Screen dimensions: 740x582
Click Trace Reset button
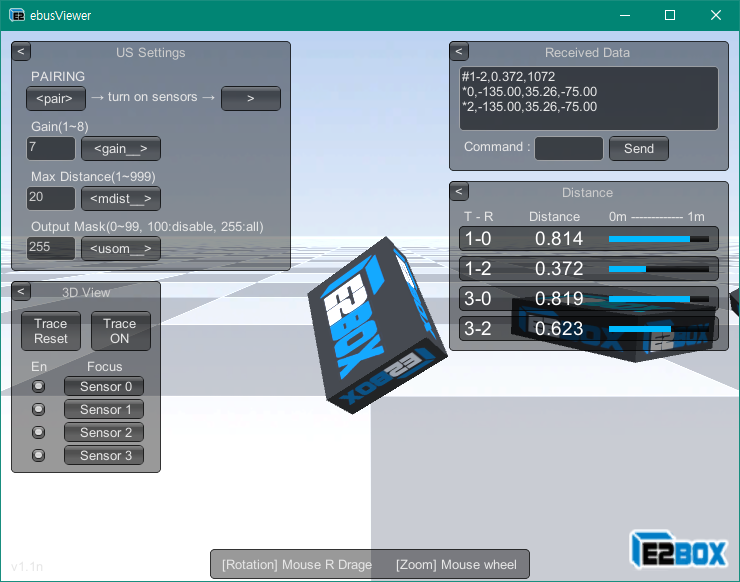pyautogui.click(x=51, y=331)
